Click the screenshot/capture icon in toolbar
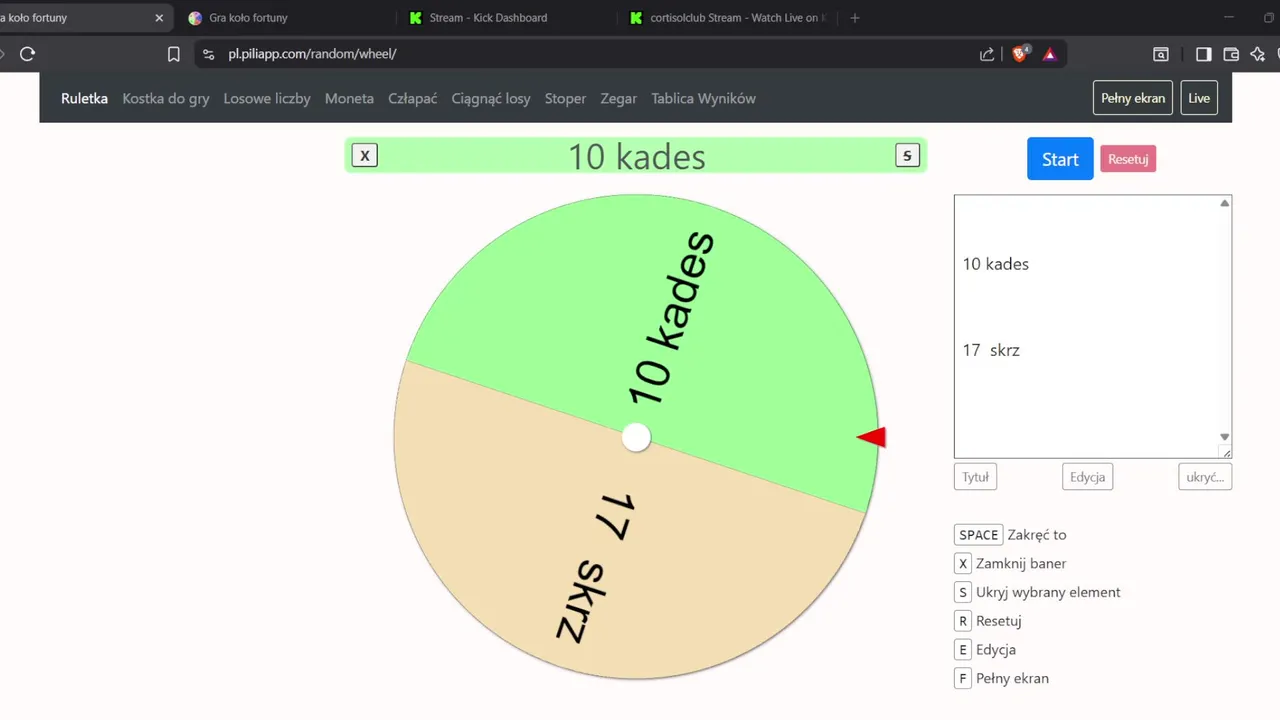 [1161, 54]
